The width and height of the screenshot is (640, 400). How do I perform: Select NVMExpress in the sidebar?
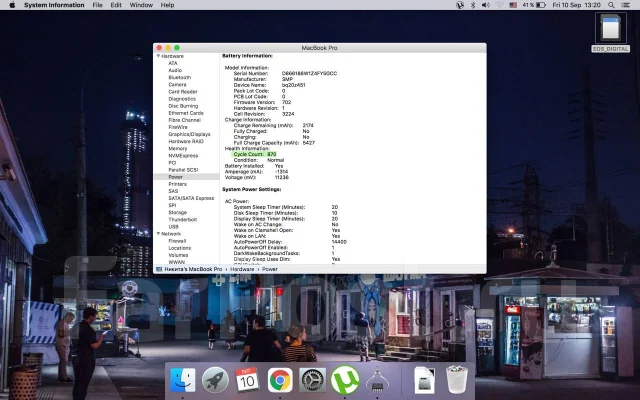coord(183,156)
